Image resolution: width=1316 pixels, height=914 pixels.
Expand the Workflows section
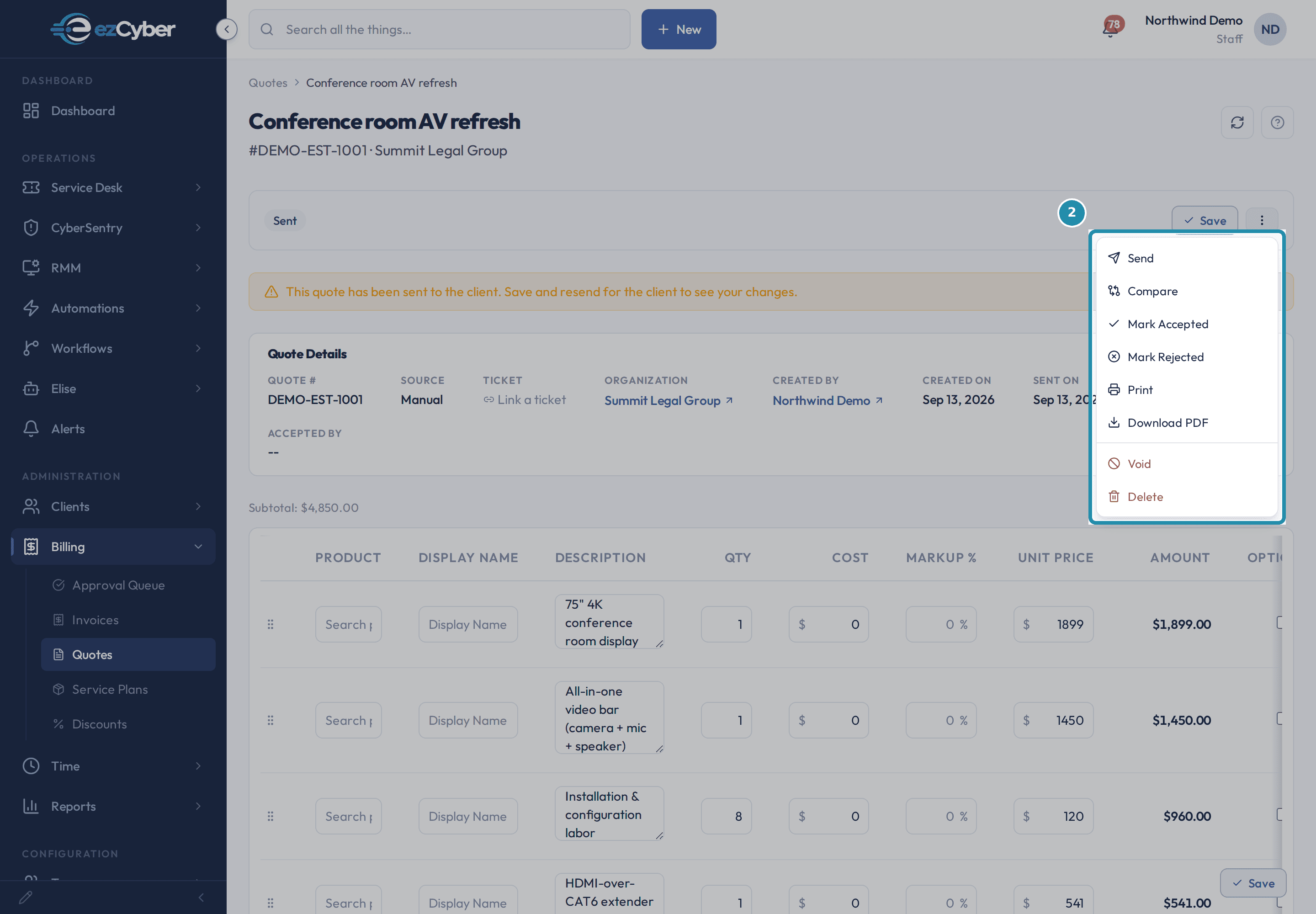[x=113, y=348]
